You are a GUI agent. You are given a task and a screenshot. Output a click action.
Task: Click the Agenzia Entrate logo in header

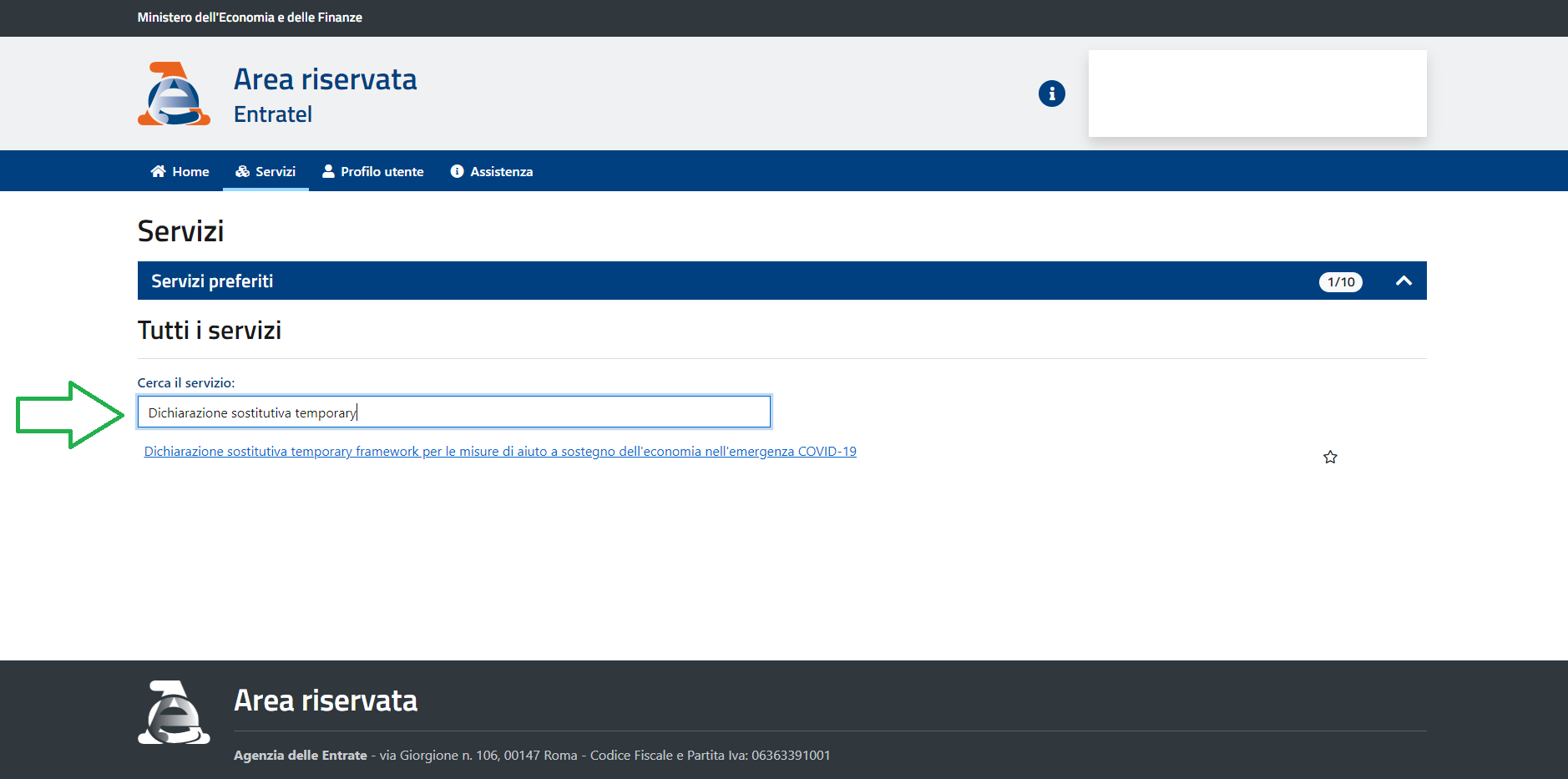pyautogui.click(x=174, y=94)
